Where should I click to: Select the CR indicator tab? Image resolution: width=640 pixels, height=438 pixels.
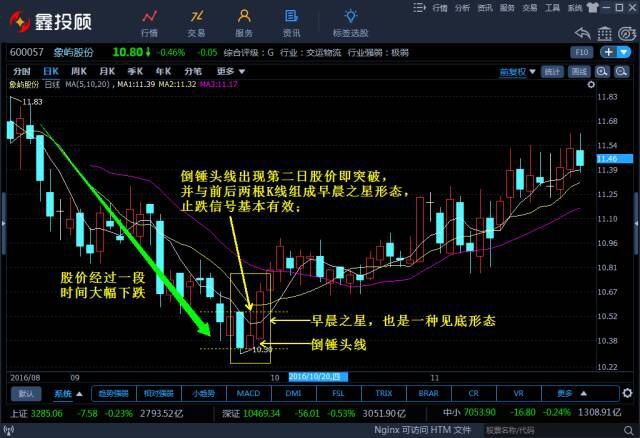pos(473,394)
